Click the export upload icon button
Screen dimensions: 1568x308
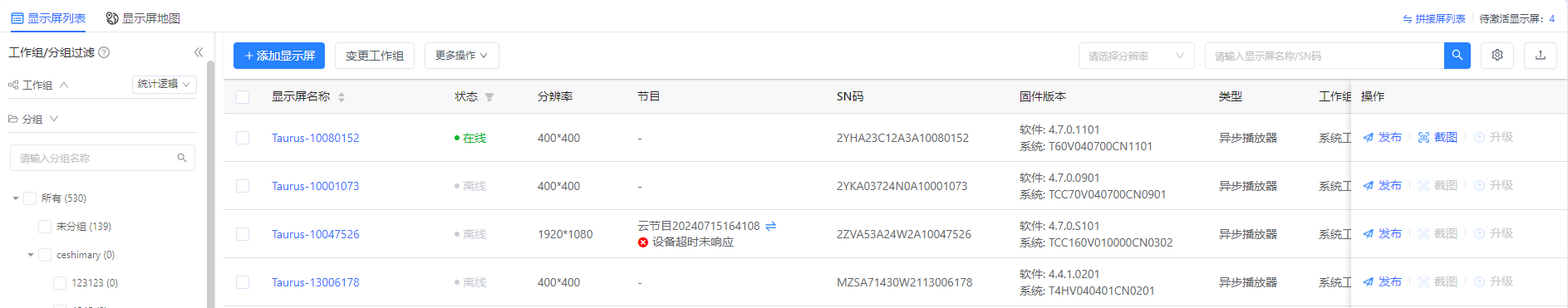point(1540,56)
